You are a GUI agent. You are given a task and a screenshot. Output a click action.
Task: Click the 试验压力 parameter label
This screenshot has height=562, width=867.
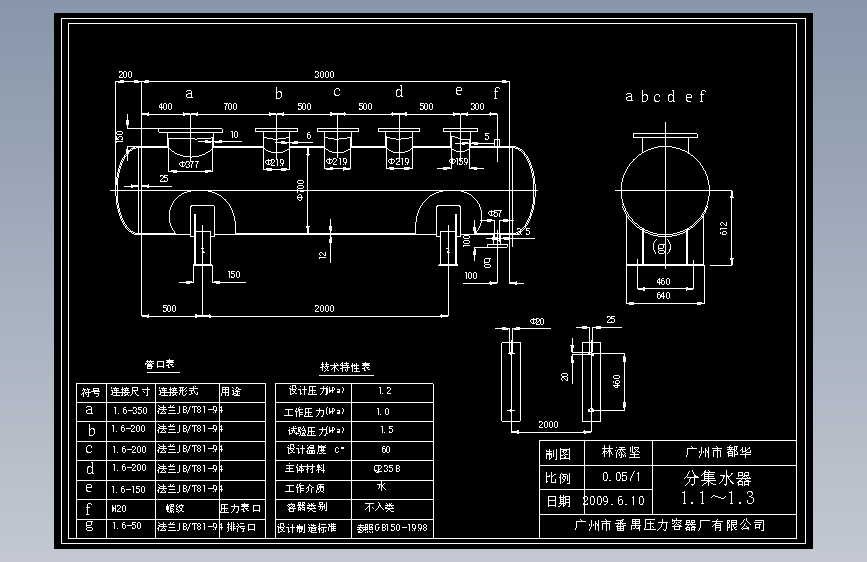pyautogui.click(x=316, y=430)
